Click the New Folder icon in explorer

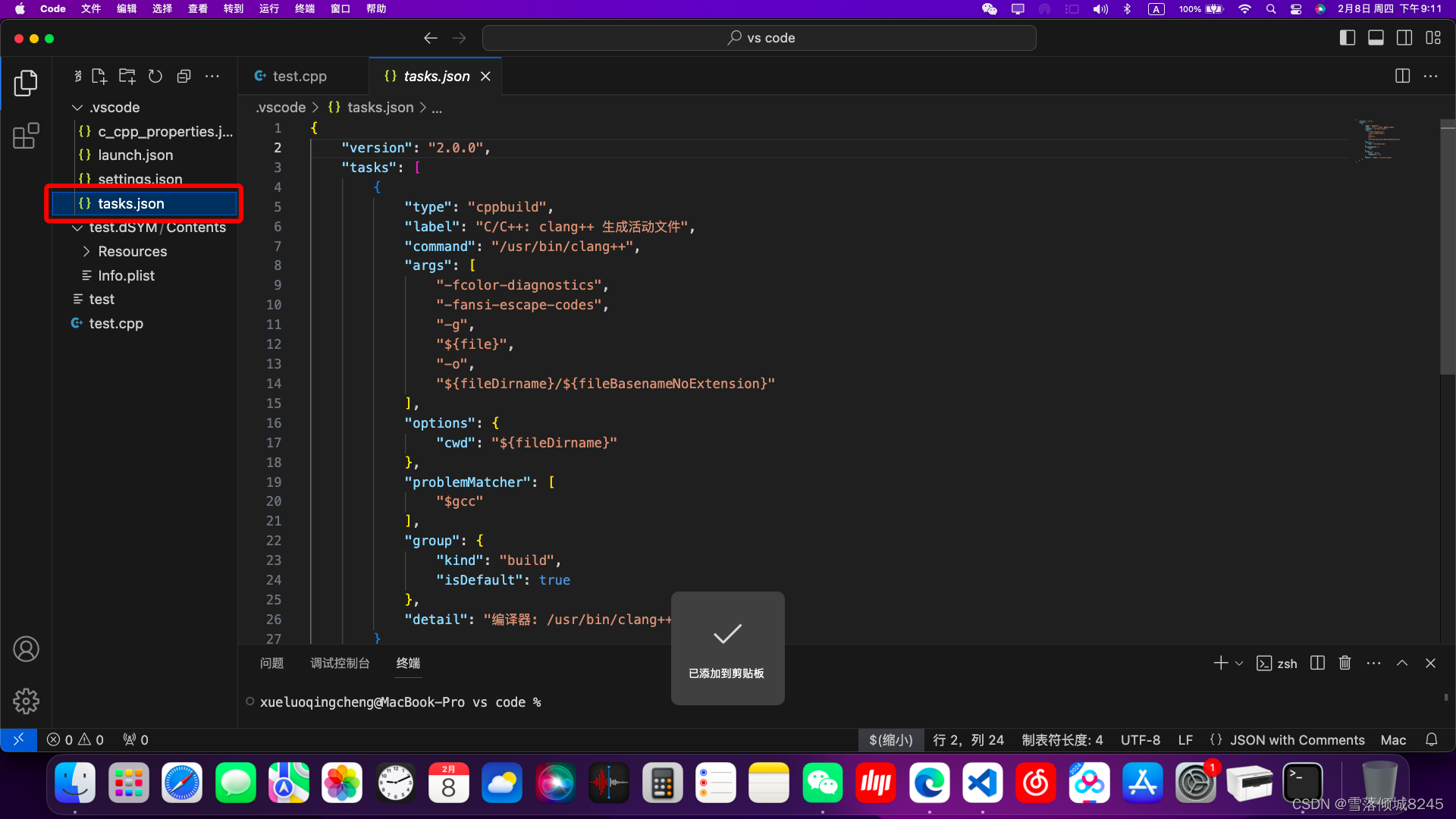pyautogui.click(x=127, y=77)
